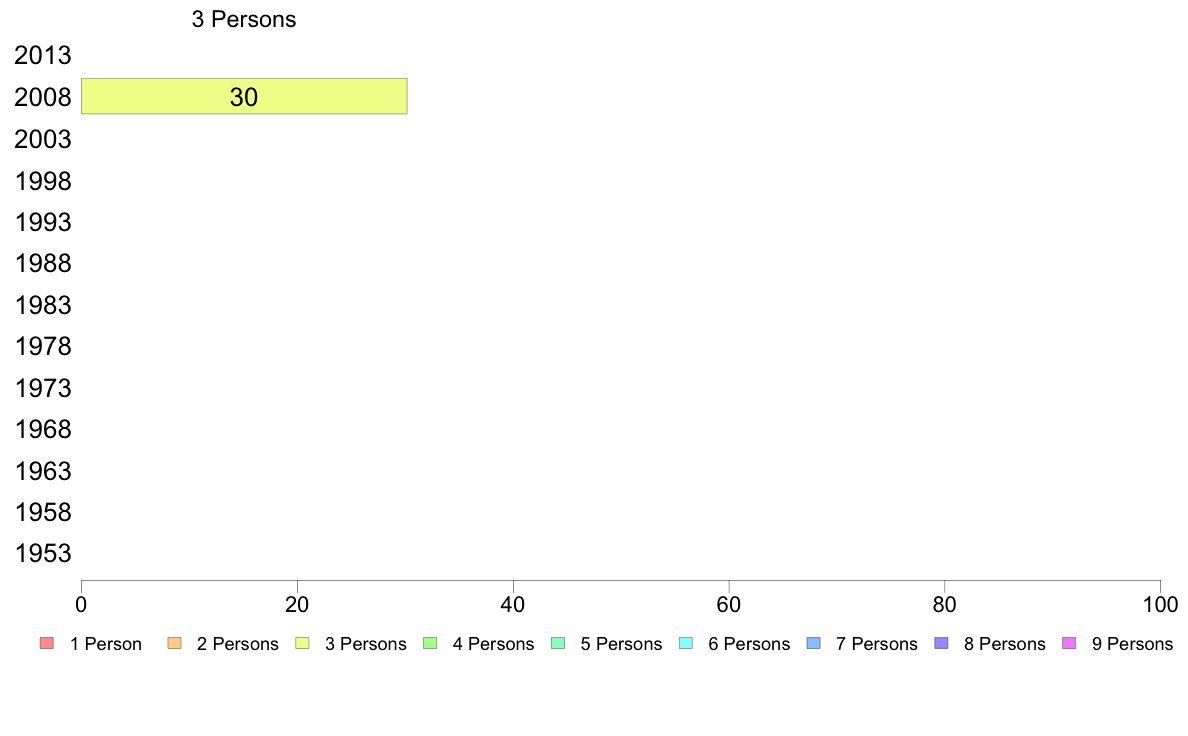Click the 6 Persons cyan legend swatch
The height and width of the screenshot is (736, 1188).
pos(686,644)
